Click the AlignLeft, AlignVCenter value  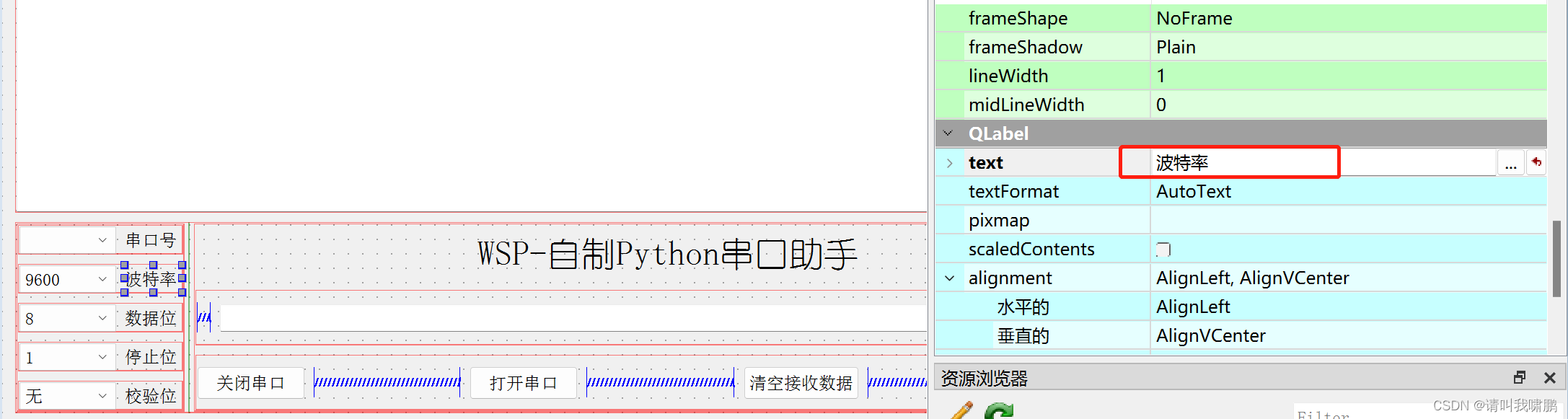[x=1253, y=278]
